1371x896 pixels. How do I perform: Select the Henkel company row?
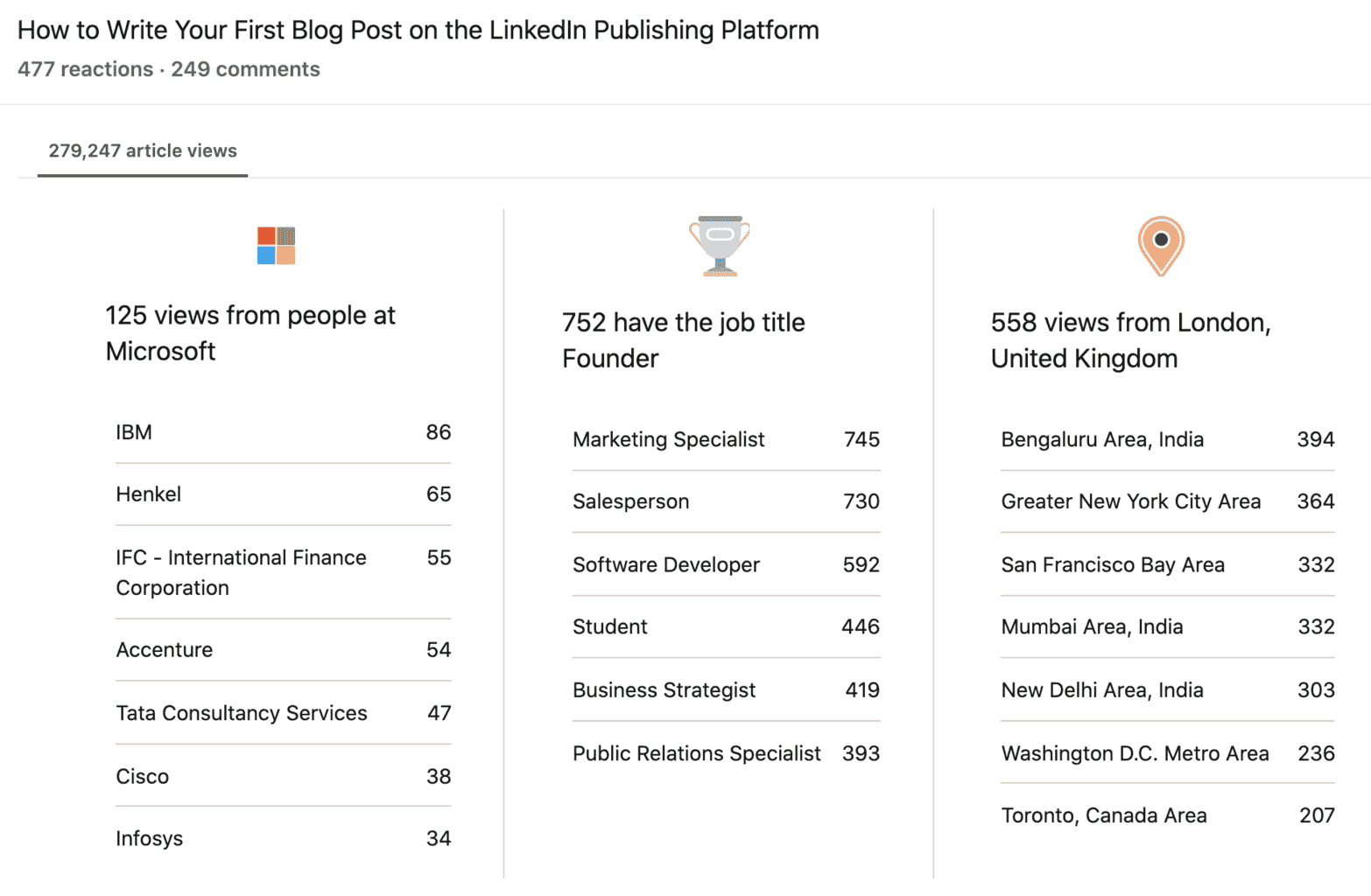point(284,494)
